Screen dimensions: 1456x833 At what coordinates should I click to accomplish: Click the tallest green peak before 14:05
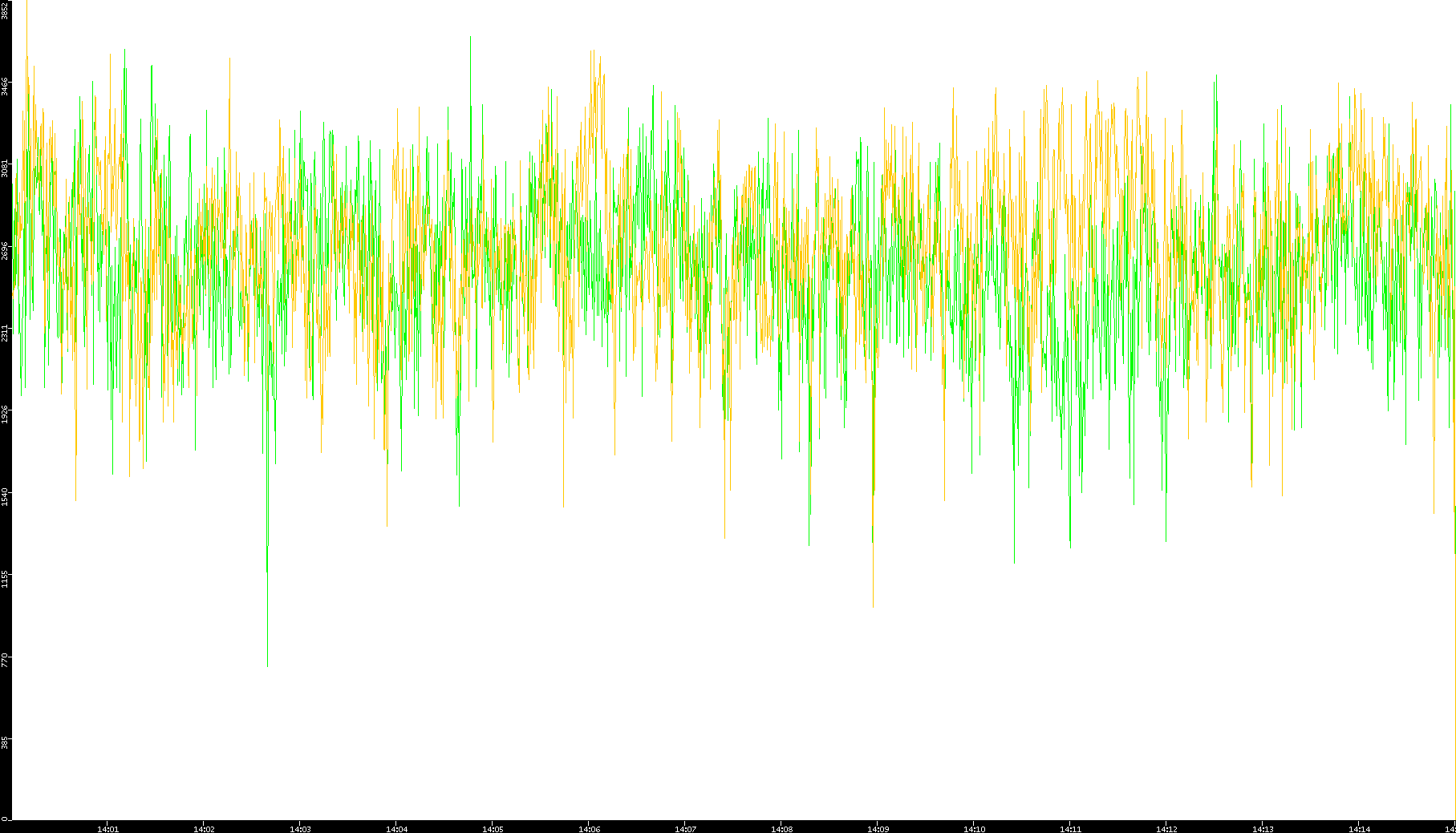point(470,37)
